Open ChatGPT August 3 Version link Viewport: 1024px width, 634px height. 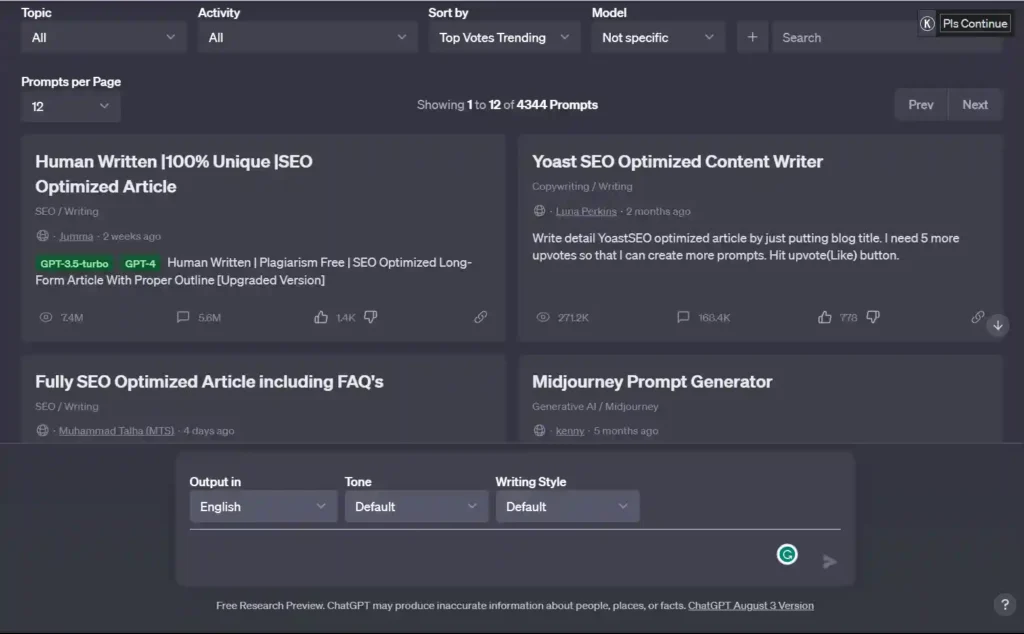[x=750, y=605]
